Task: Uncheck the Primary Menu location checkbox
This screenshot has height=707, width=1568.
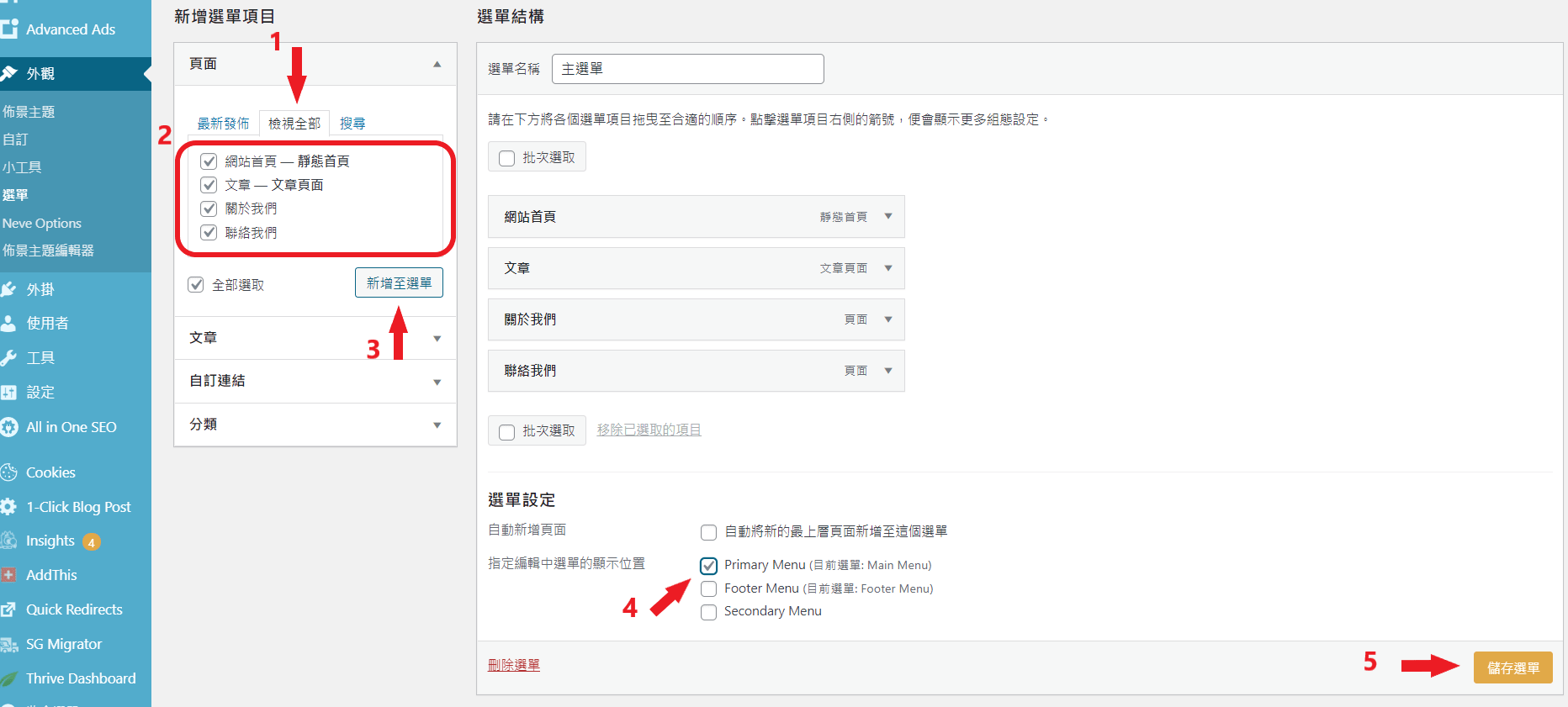Action: pyautogui.click(x=708, y=566)
